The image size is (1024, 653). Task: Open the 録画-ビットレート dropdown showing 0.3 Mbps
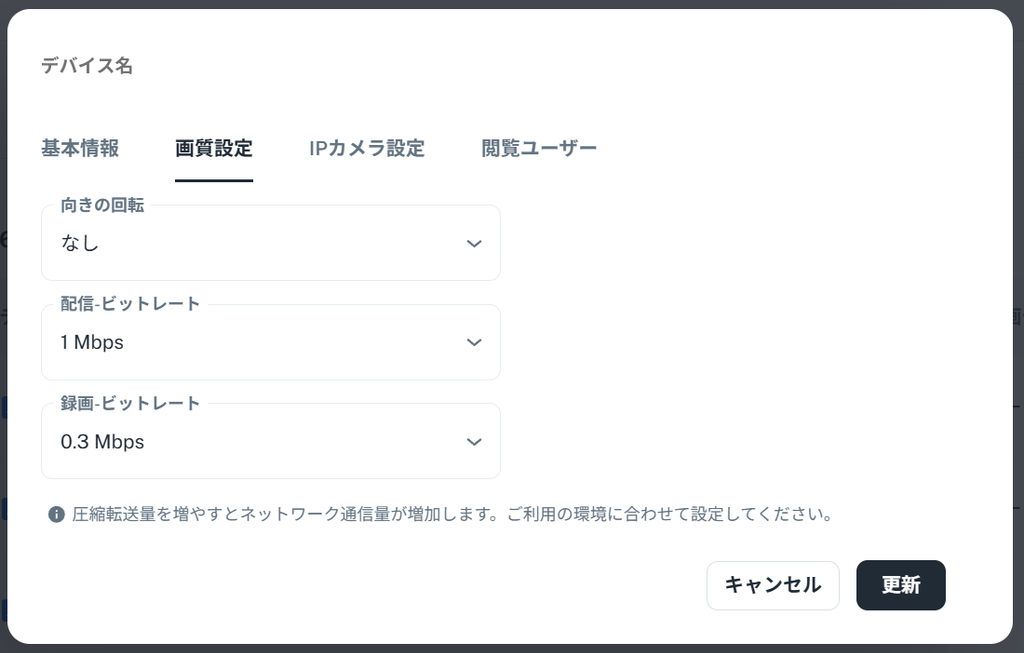click(270, 441)
